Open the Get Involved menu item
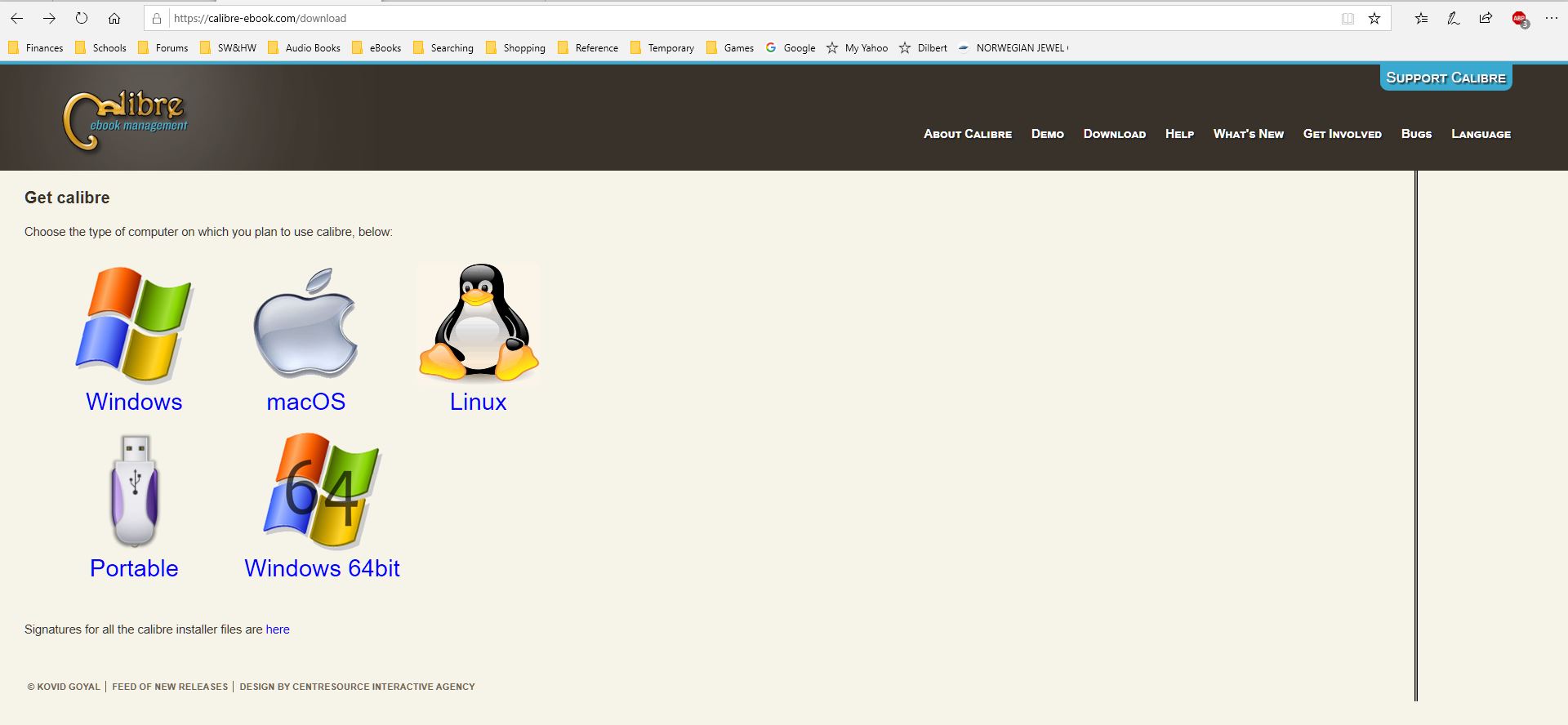1568x725 pixels. [x=1343, y=134]
